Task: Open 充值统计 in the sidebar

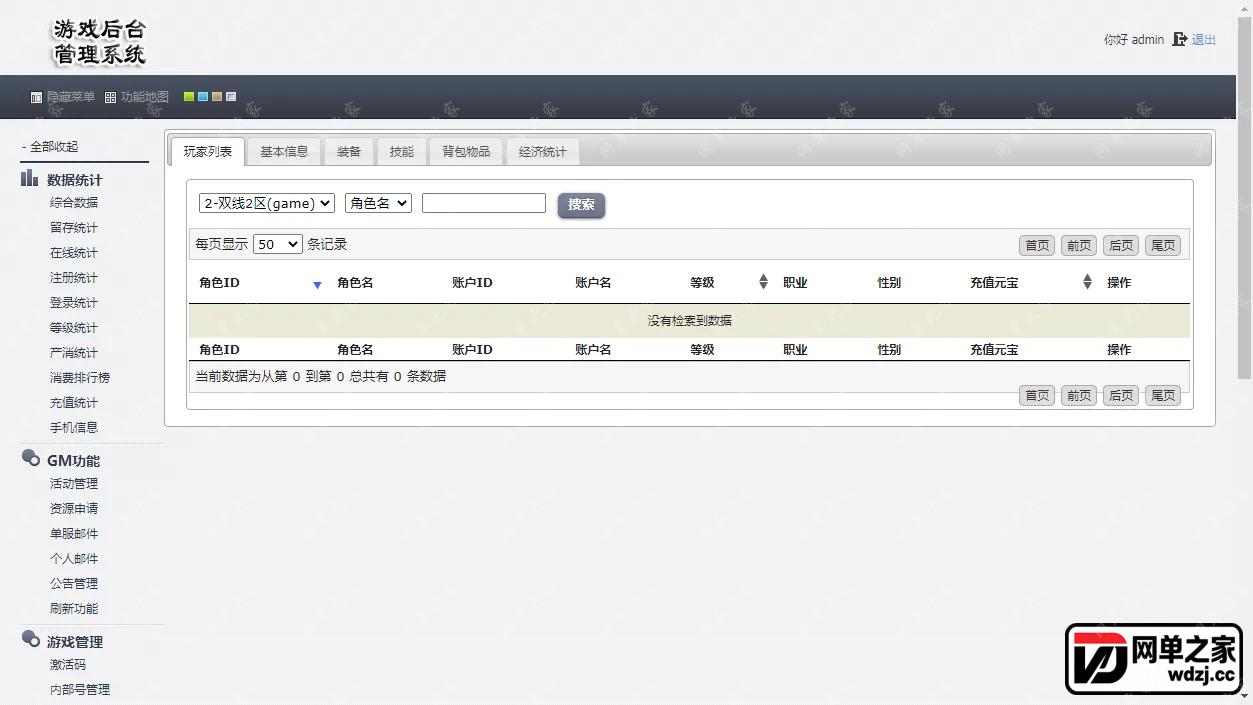Action: coord(74,402)
